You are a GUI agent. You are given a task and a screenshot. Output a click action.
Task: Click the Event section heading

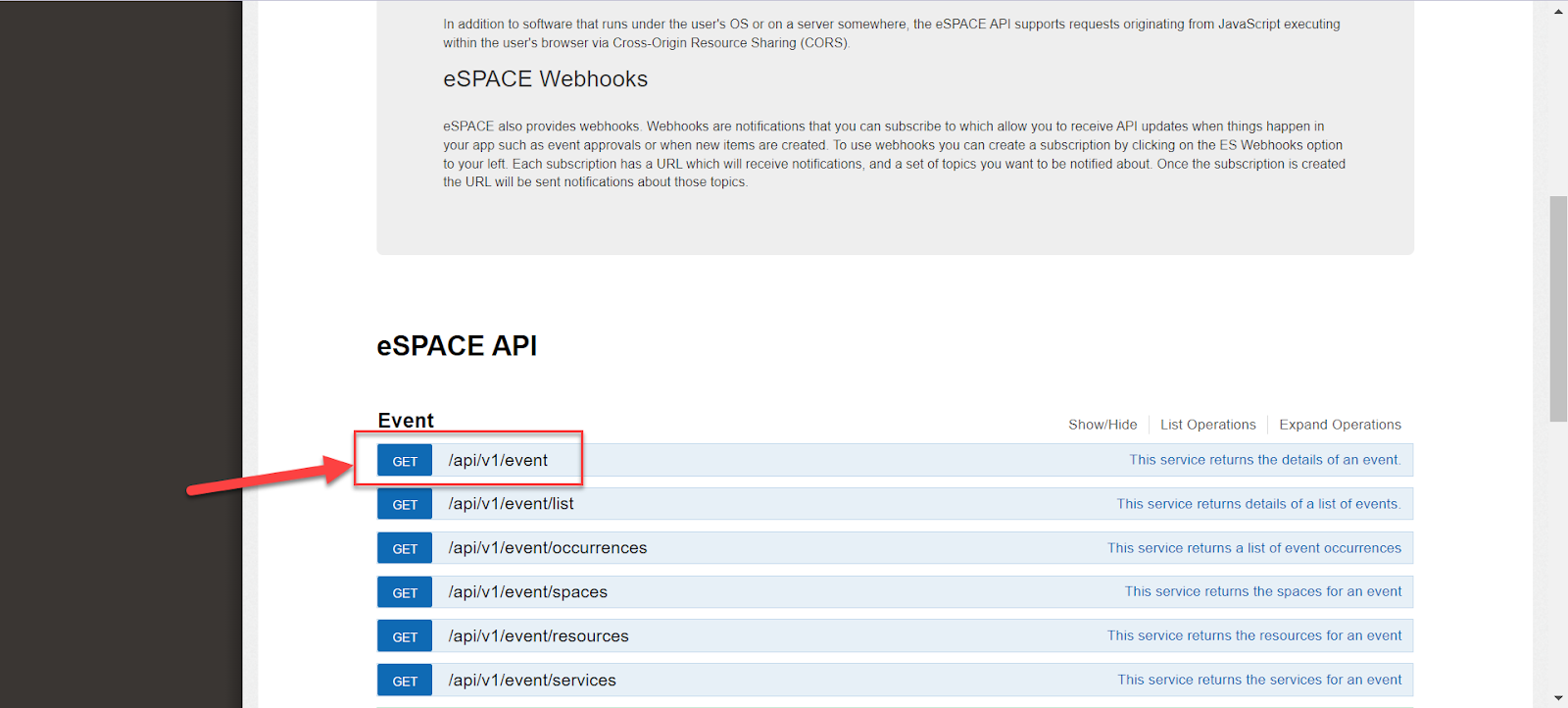click(x=406, y=421)
